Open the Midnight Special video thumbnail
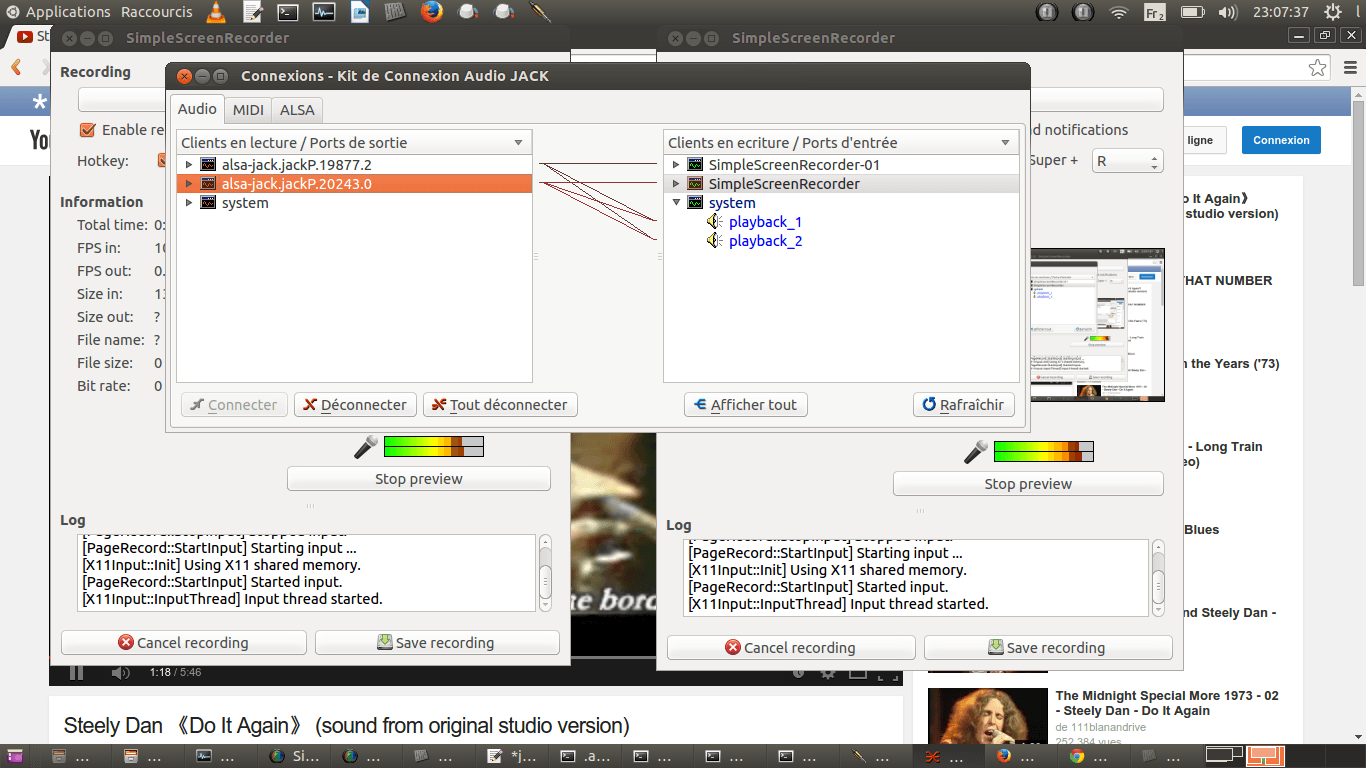The image size is (1366, 768). (x=987, y=717)
